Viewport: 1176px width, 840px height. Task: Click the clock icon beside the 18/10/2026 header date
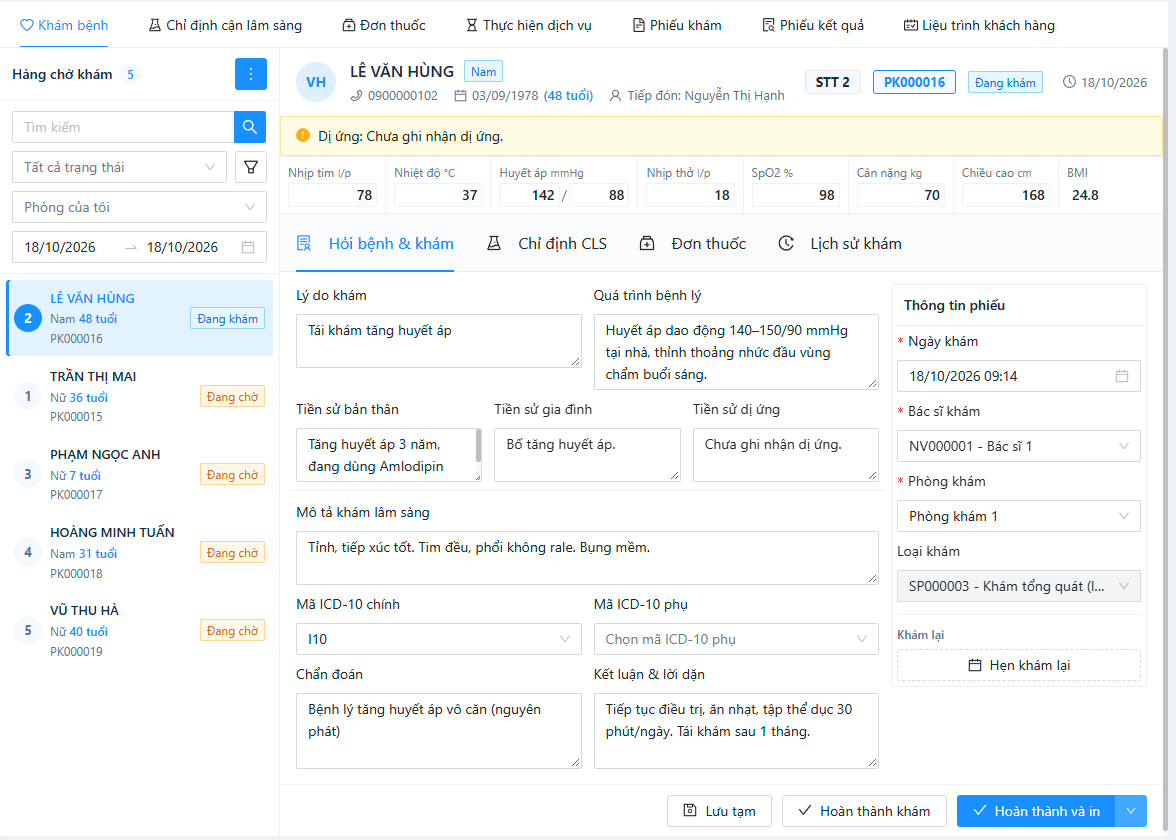(1070, 82)
